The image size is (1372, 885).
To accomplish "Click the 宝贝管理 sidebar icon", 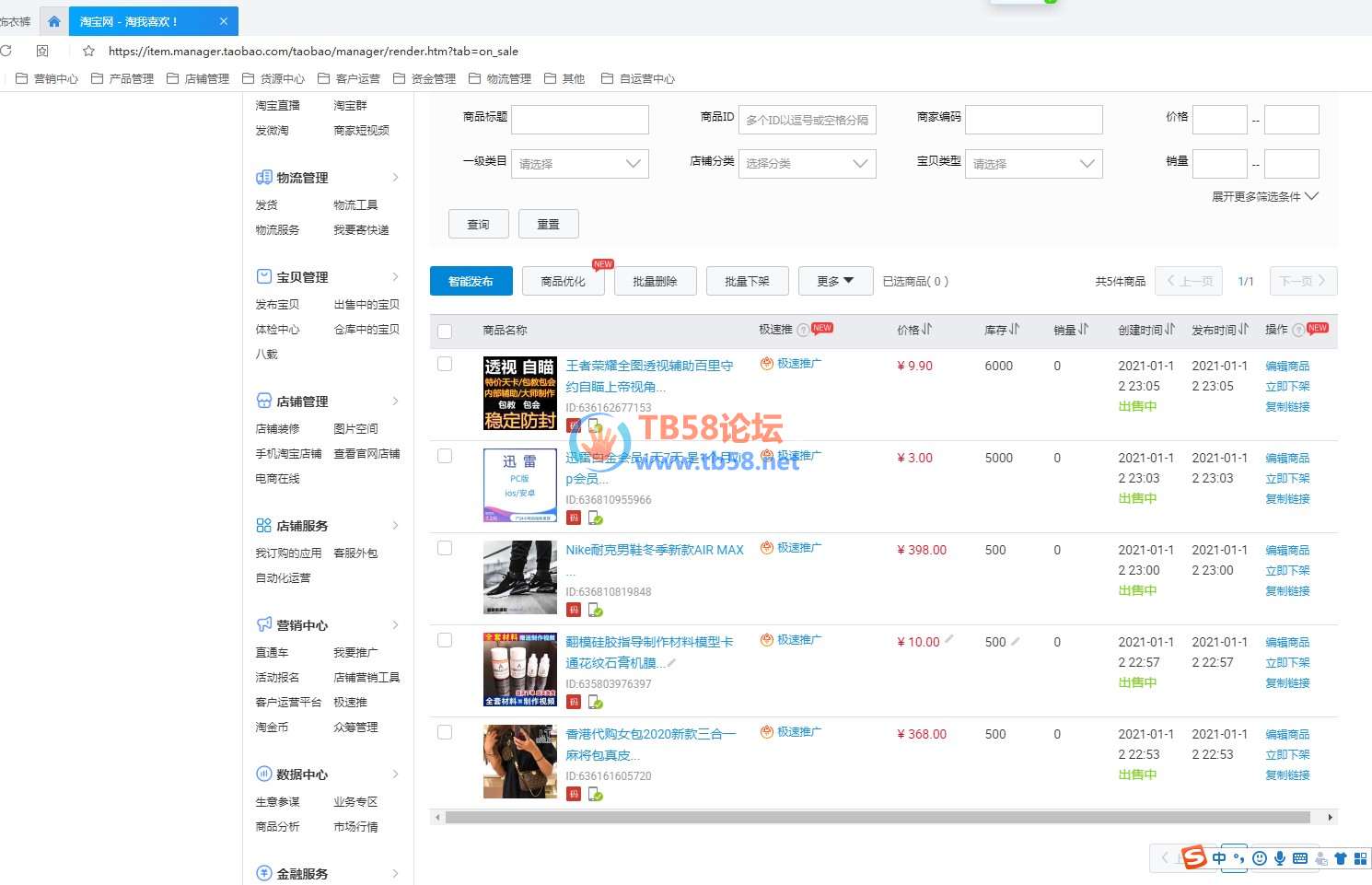I will [x=263, y=276].
